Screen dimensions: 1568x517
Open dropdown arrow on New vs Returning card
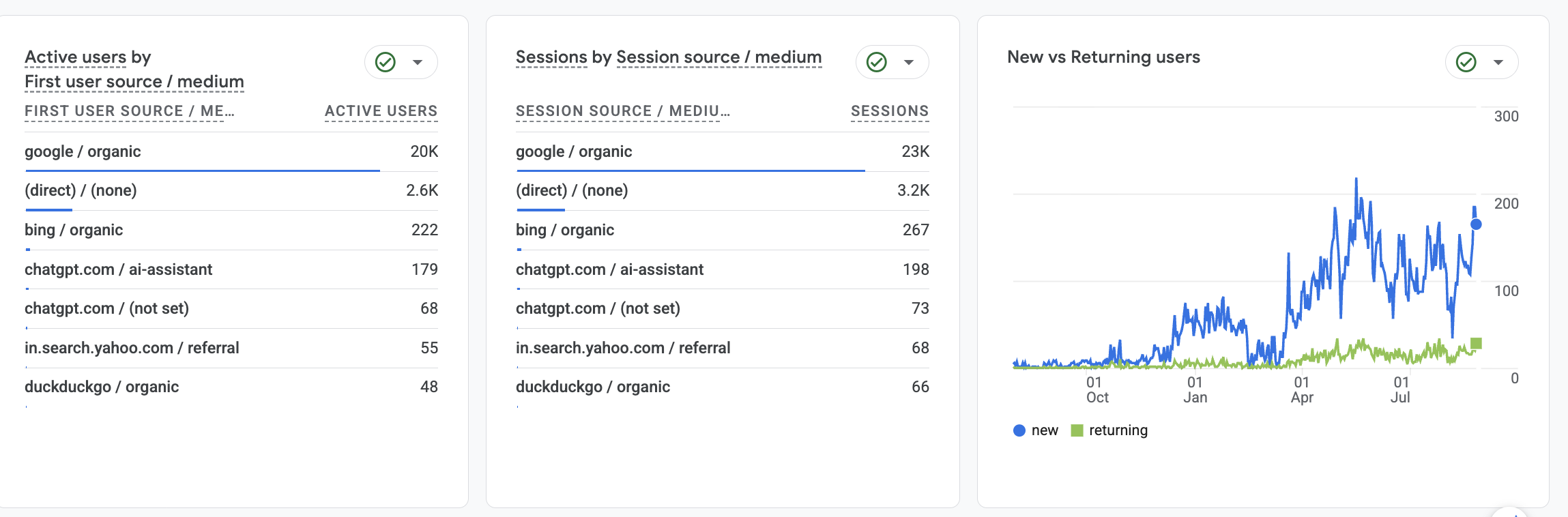(x=1498, y=62)
